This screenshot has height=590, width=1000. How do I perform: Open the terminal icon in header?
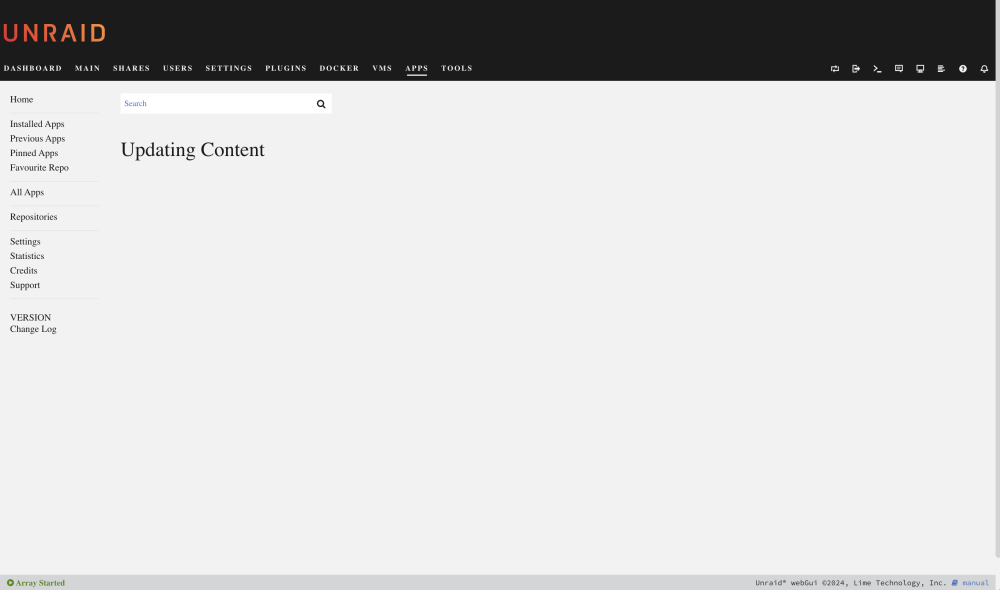877,69
